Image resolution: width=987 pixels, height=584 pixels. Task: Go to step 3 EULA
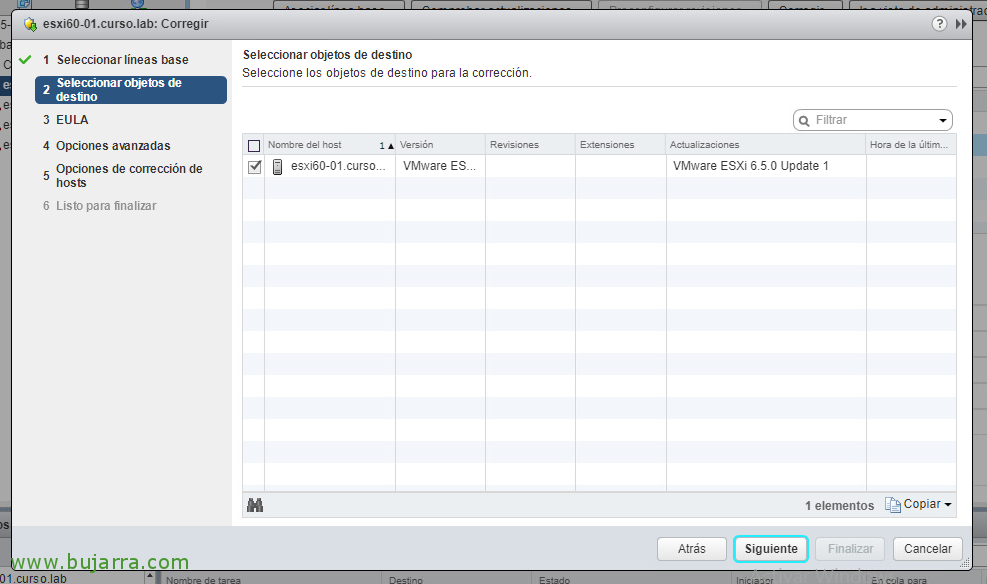tap(65, 120)
